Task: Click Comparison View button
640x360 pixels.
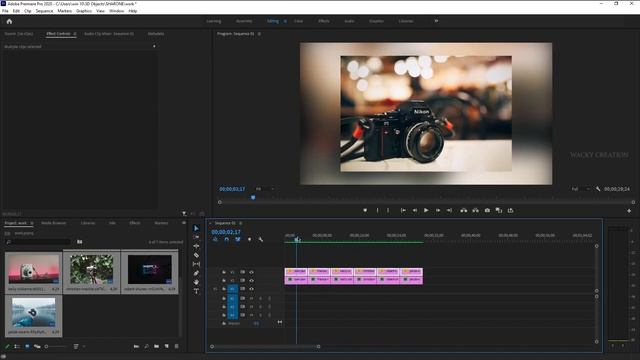Action: 499,210
